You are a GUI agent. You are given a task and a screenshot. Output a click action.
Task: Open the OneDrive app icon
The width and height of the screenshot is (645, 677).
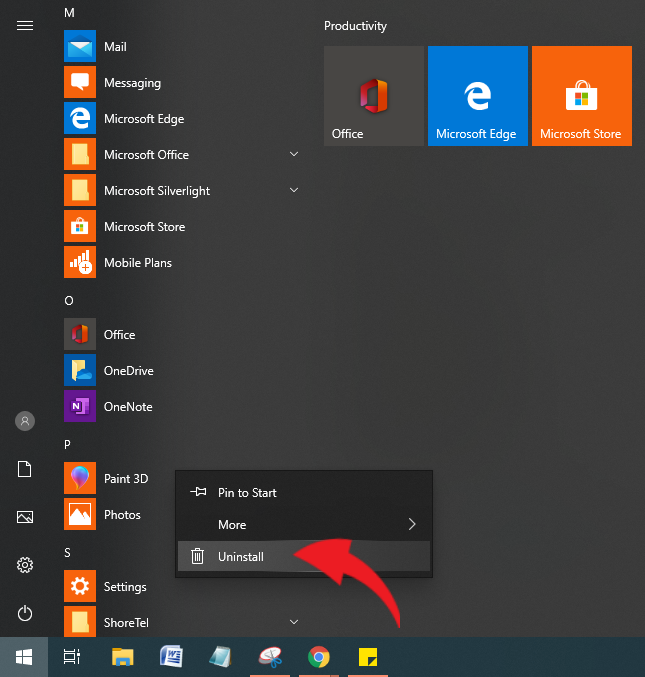click(x=80, y=370)
